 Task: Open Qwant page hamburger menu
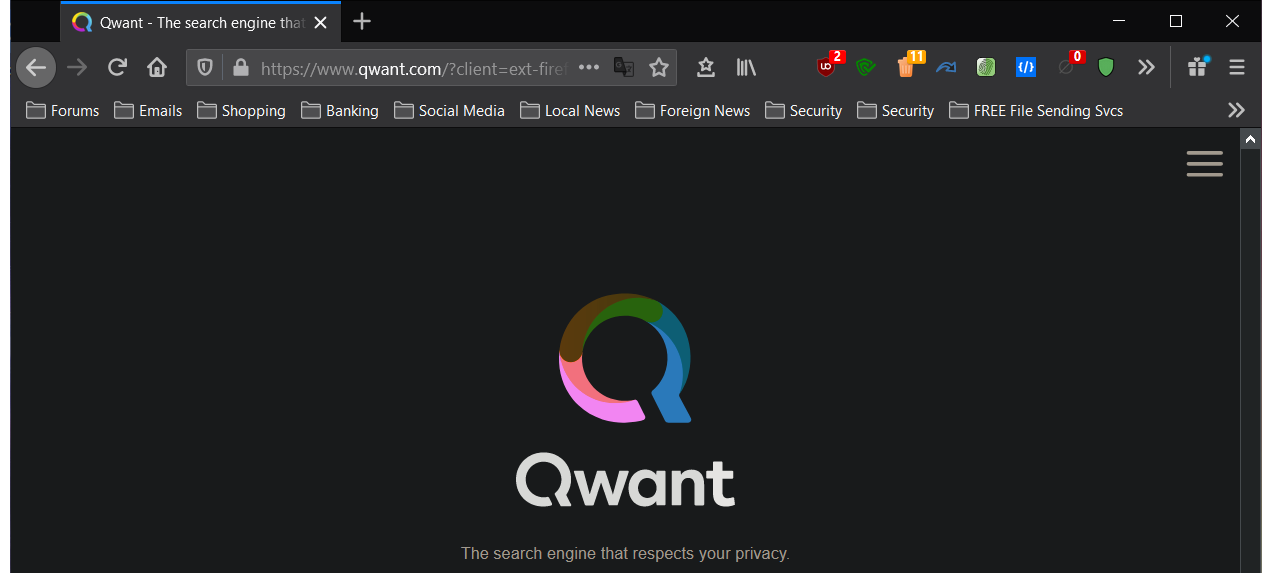(1205, 164)
